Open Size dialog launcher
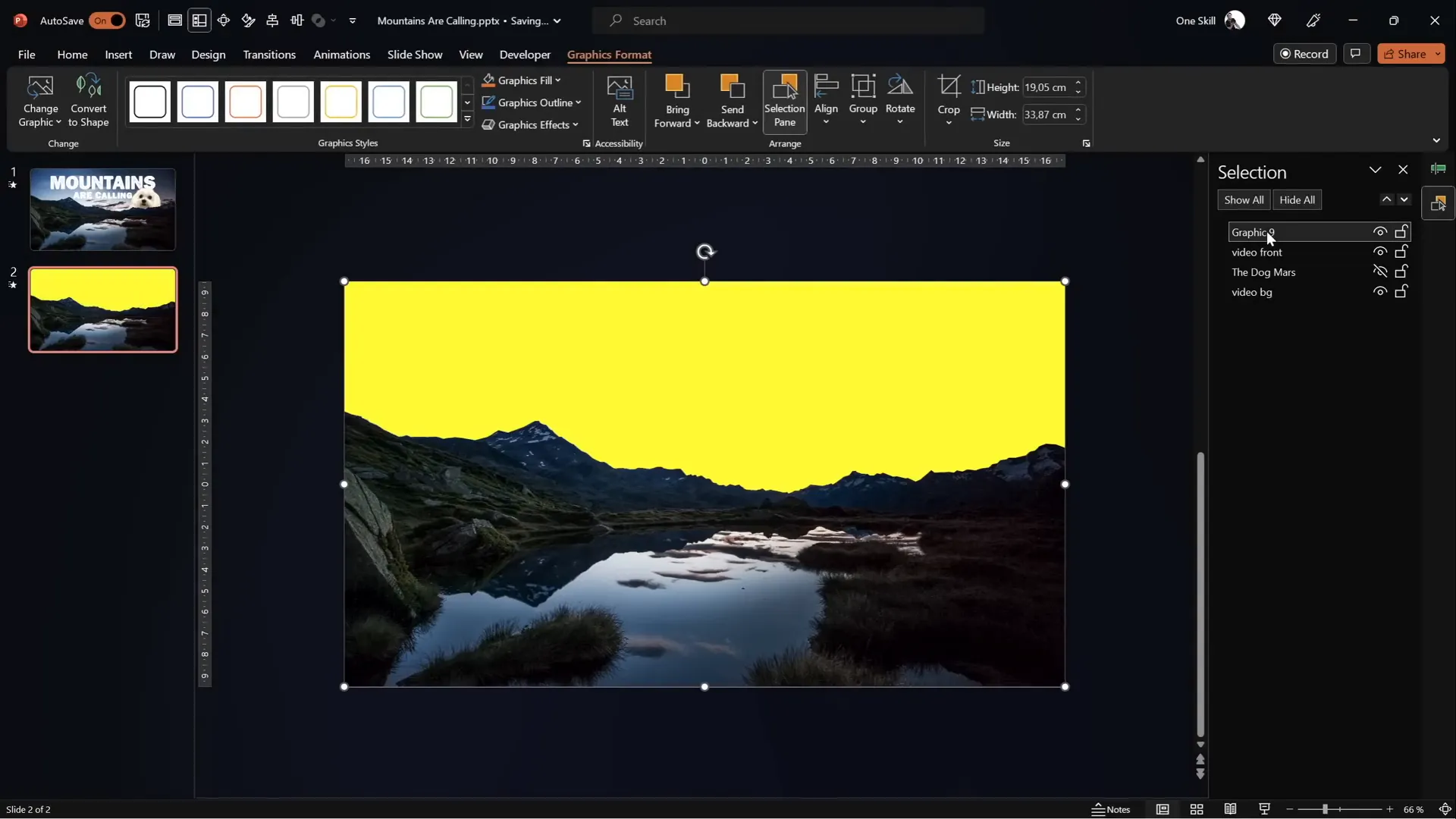The image size is (1456, 819). (x=1086, y=143)
